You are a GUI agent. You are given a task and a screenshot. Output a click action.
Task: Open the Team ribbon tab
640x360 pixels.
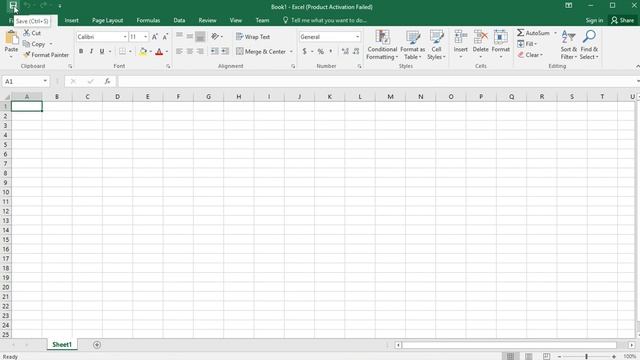pos(262,20)
